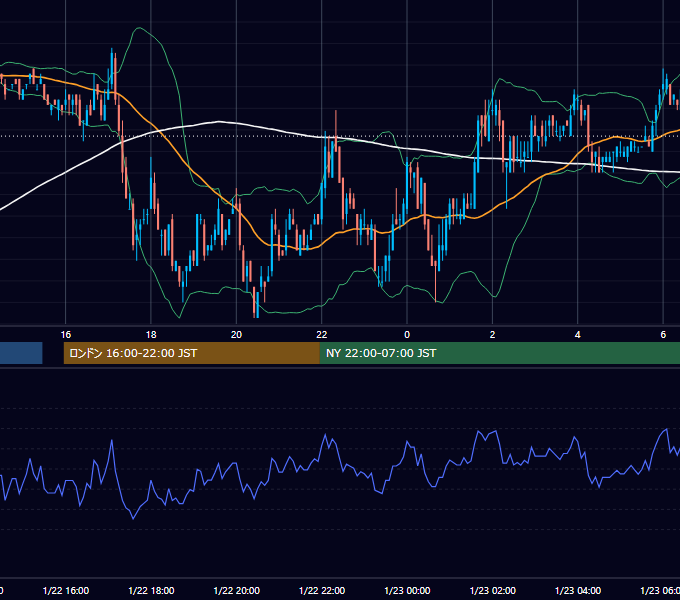680x600 pixels.
Task: Click the 1/23 02:00 date label
Action: [493, 591]
